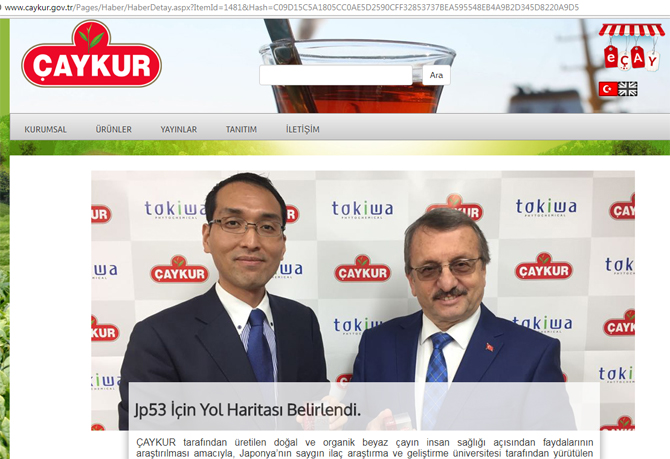670x459 pixels.
Task: Click headline 'Jp53 İçin Yol Haritası Belirlendi.'
Action: point(247,409)
